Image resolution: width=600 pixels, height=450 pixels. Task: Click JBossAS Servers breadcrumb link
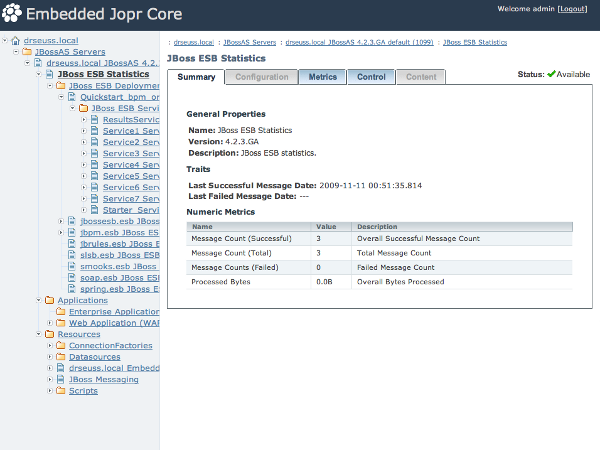pos(249,42)
